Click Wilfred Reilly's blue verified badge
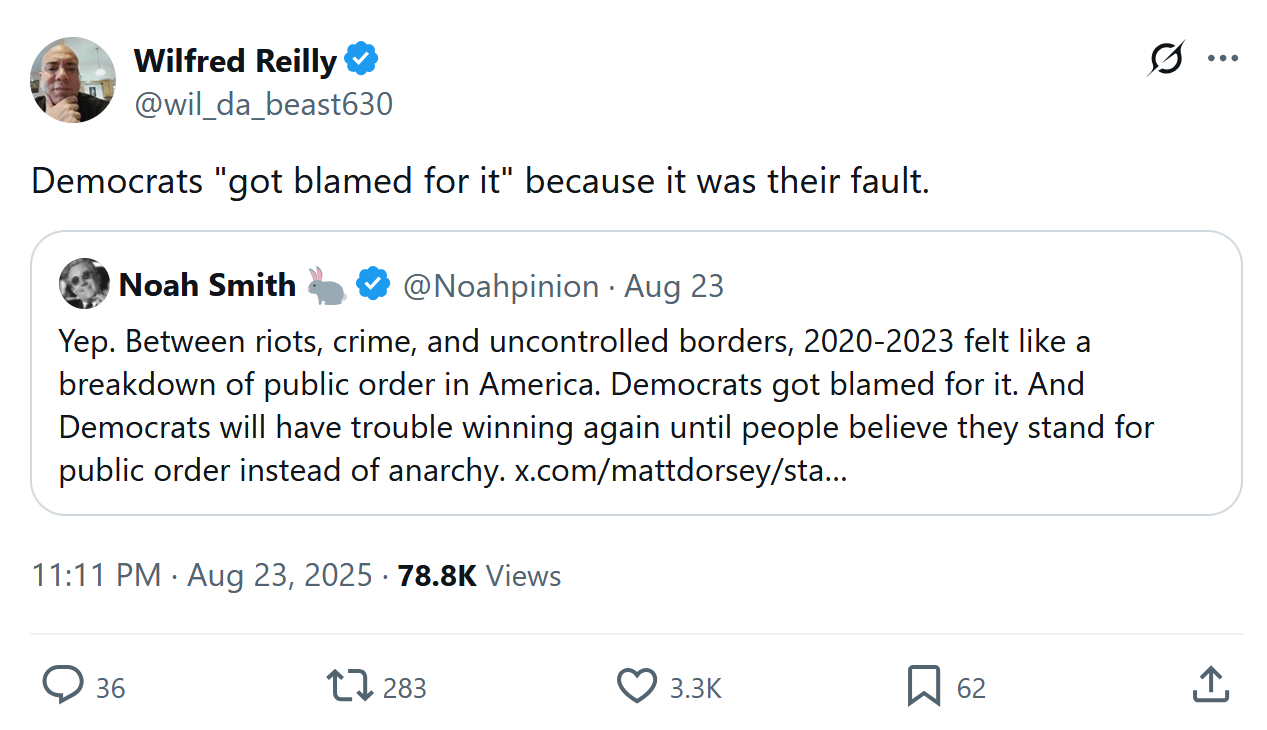1267x730 pixels. [x=361, y=60]
